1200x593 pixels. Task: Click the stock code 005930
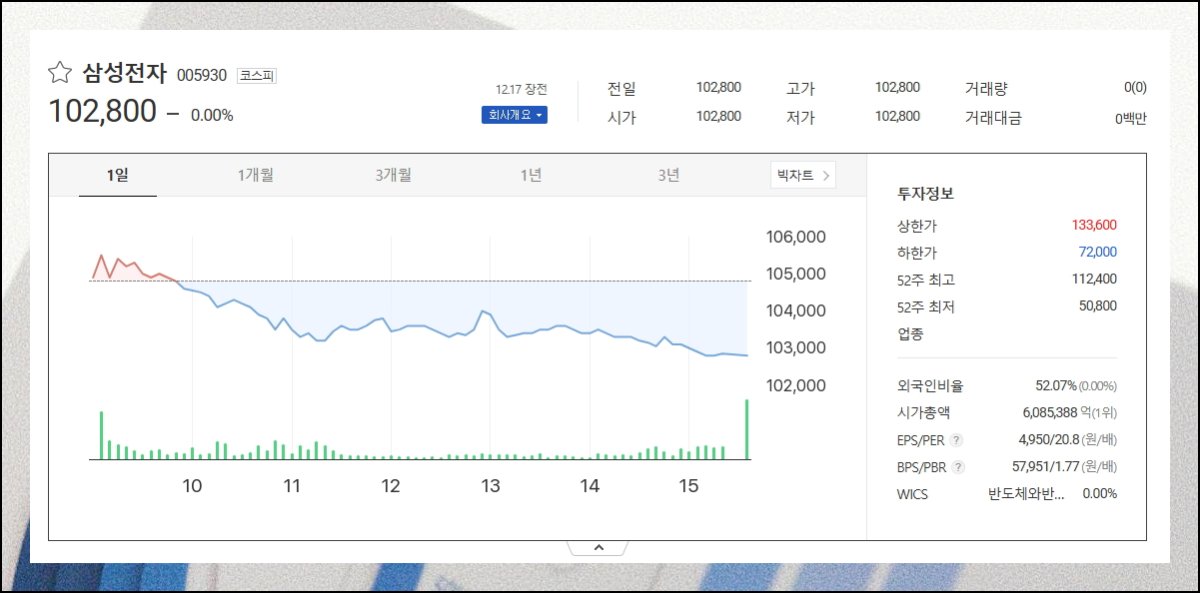pos(202,75)
